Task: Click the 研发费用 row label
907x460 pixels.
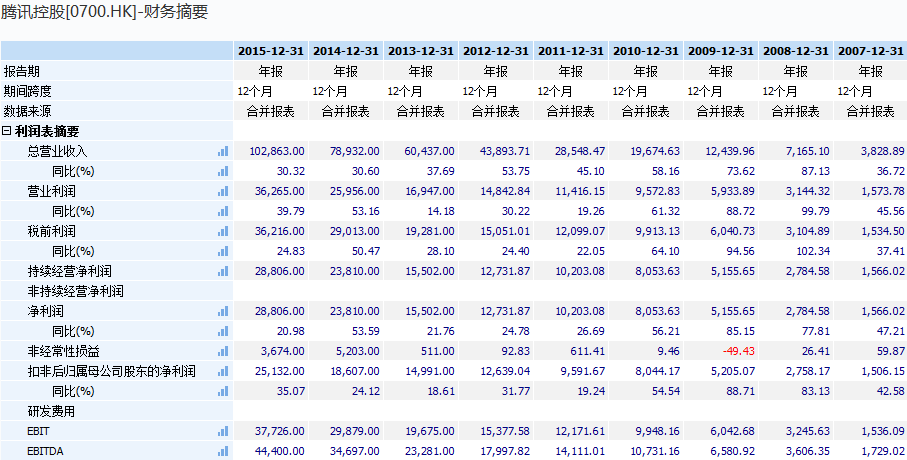Action: tap(51, 411)
